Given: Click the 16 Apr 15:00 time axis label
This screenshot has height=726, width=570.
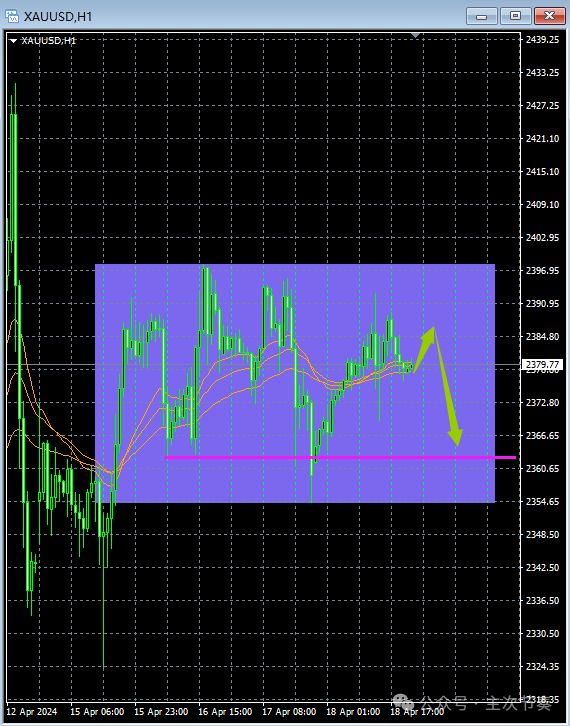Looking at the screenshot, I should click(x=225, y=712).
